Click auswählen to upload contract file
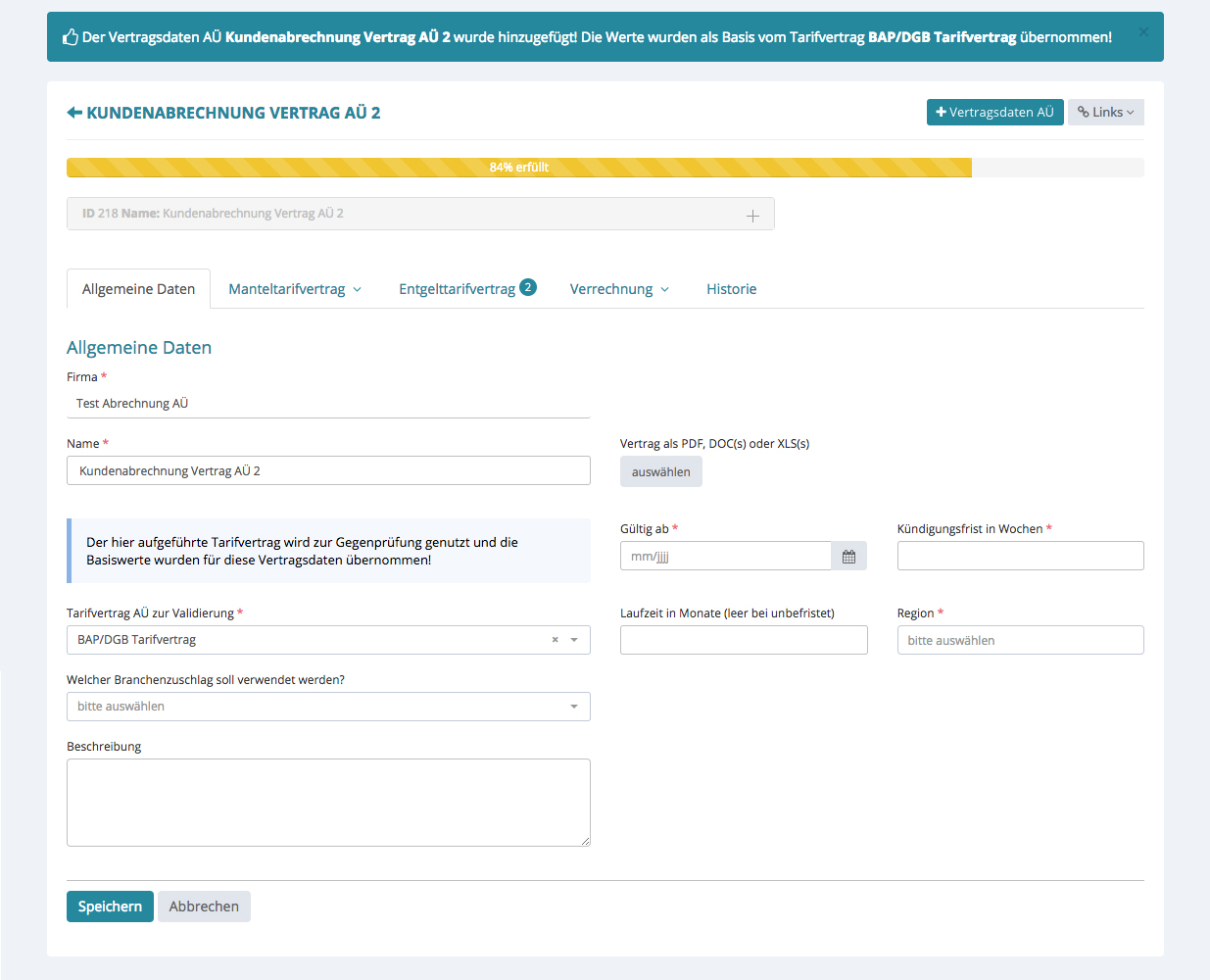 pyautogui.click(x=660, y=472)
